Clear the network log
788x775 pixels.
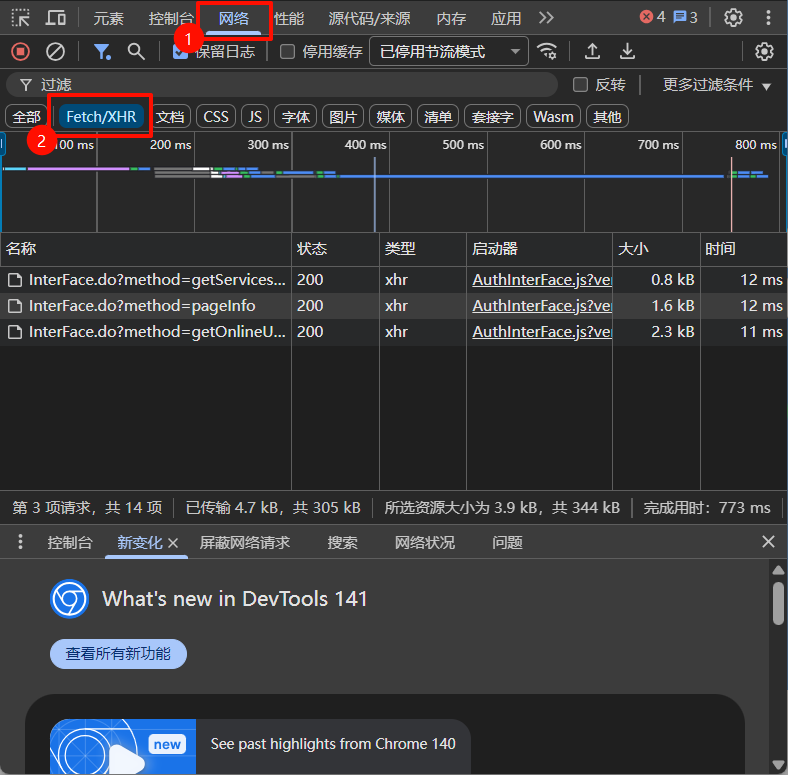56,52
